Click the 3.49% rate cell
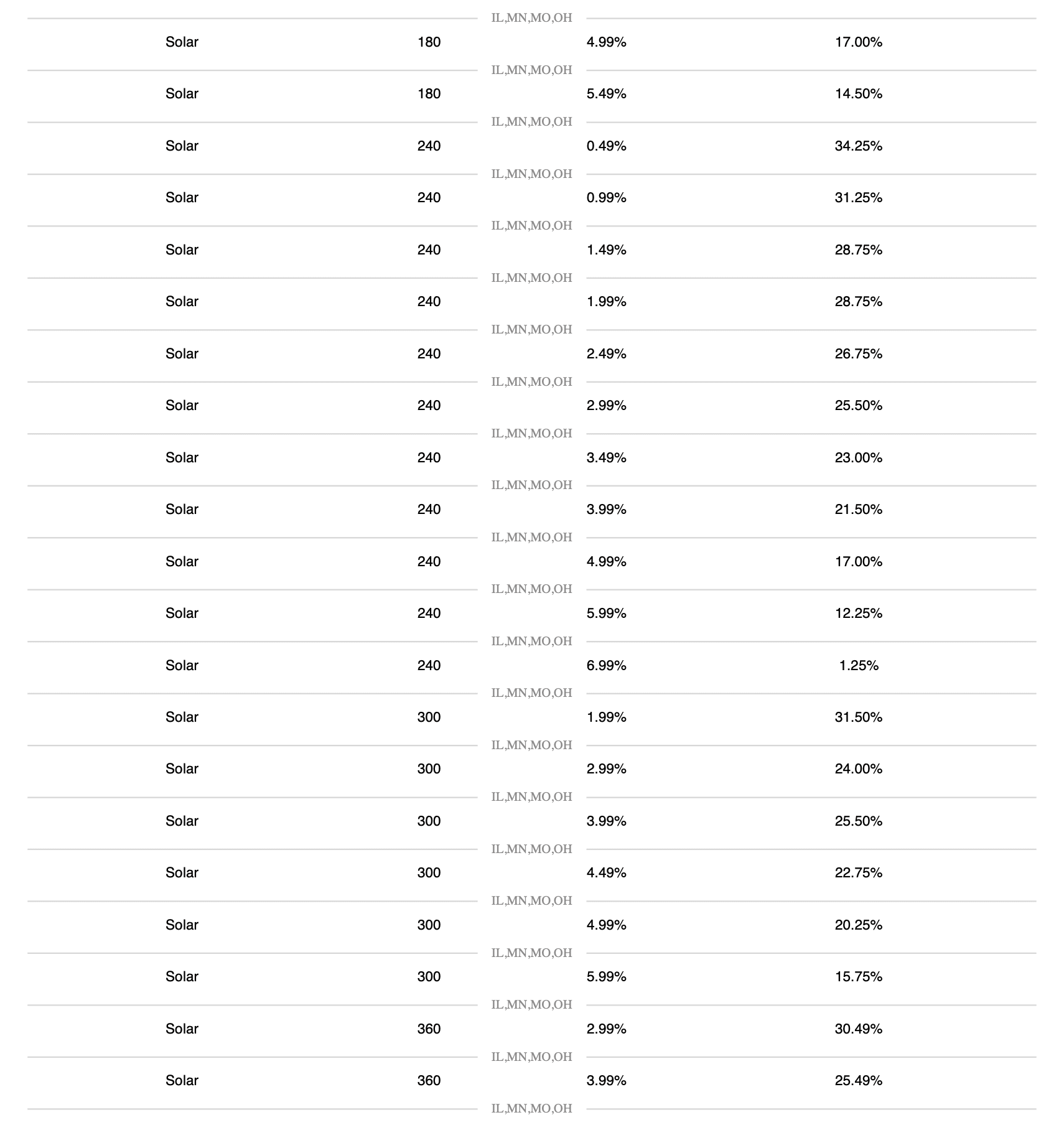 pyautogui.click(x=606, y=457)
